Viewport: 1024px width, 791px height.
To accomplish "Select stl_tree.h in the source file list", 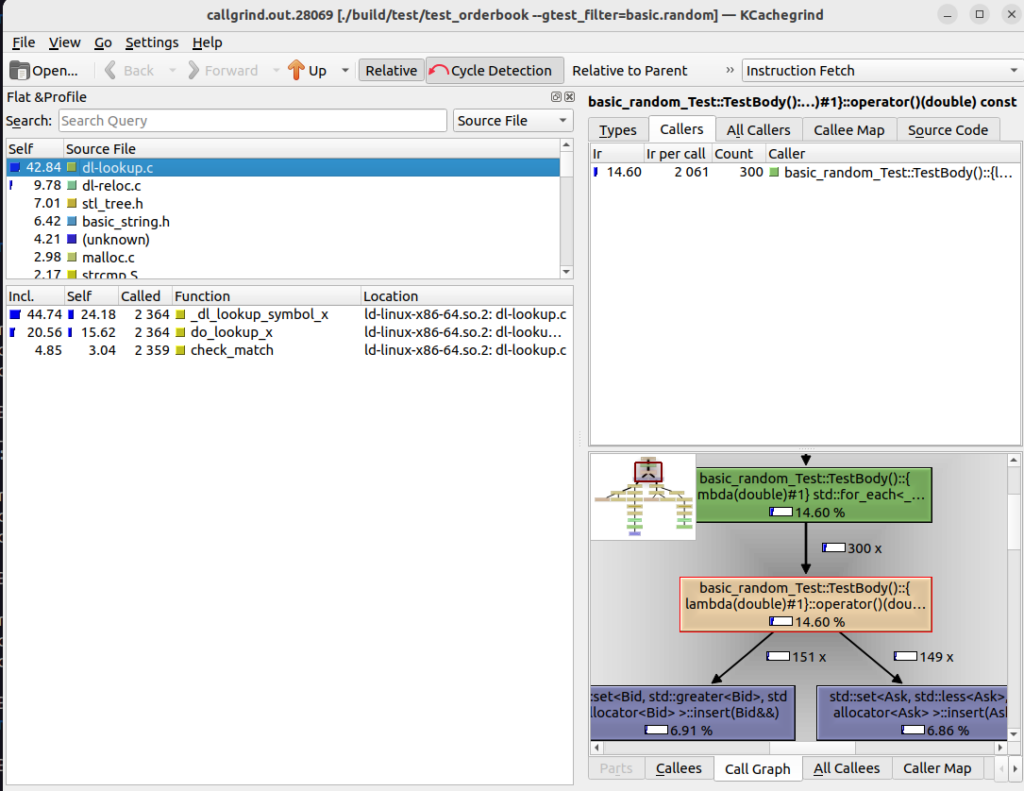I will [283, 204].
